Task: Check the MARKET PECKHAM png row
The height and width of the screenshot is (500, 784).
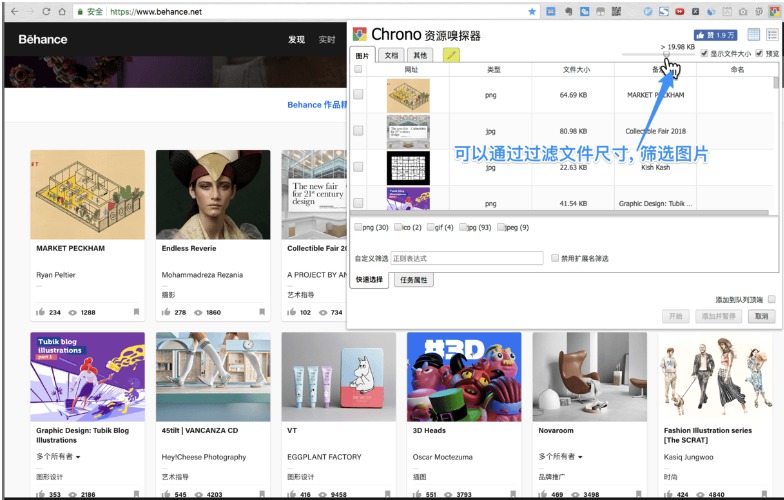Action: pos(358,94)
